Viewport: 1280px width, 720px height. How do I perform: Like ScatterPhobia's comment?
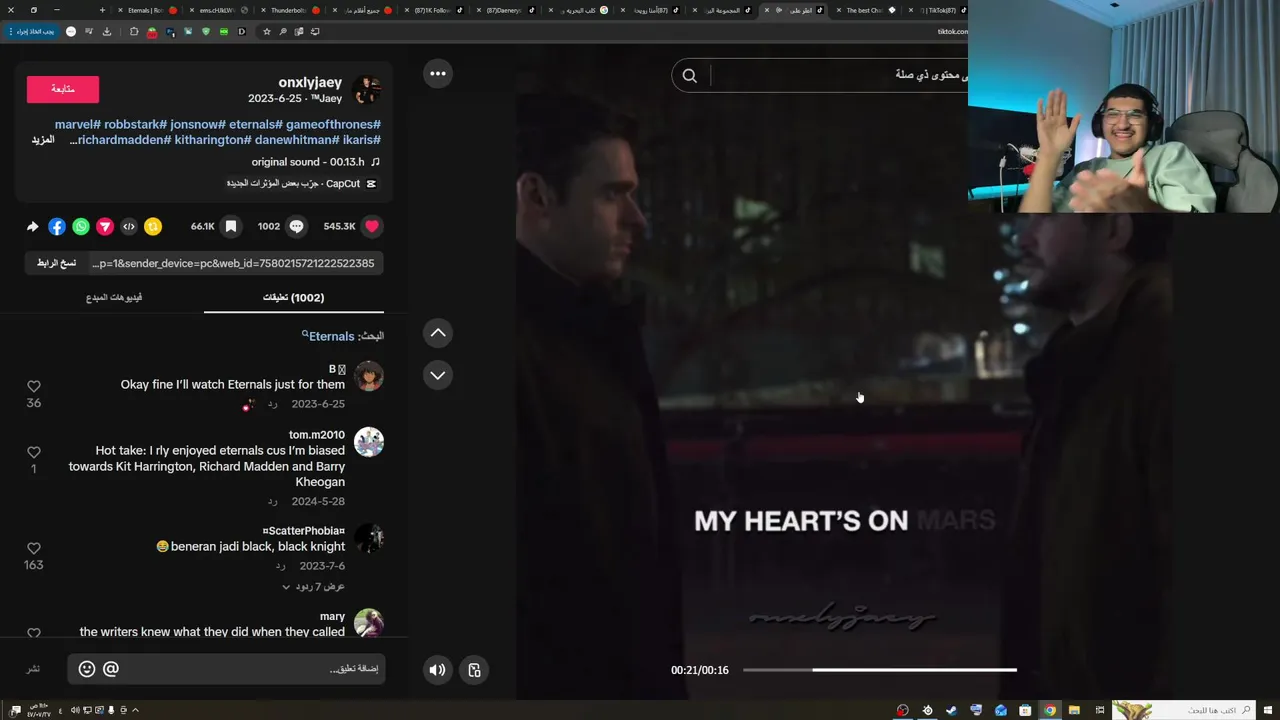point(34,548)
